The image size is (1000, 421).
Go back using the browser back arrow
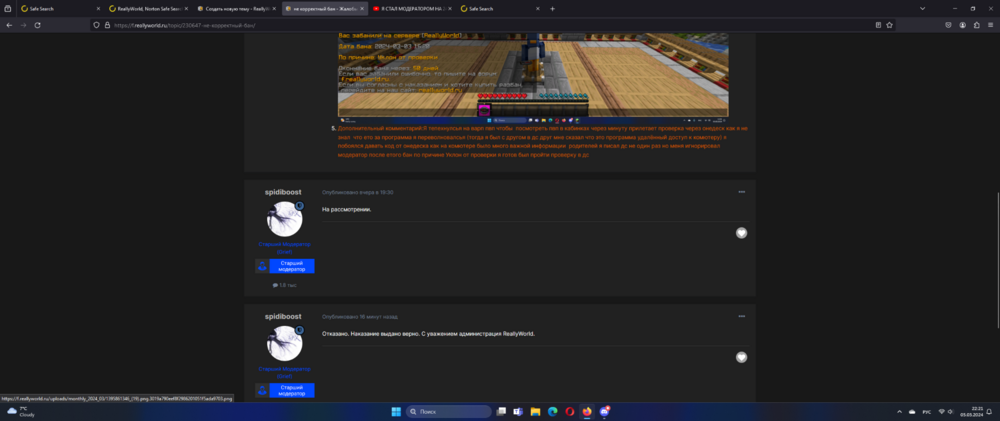click(9, 25)
